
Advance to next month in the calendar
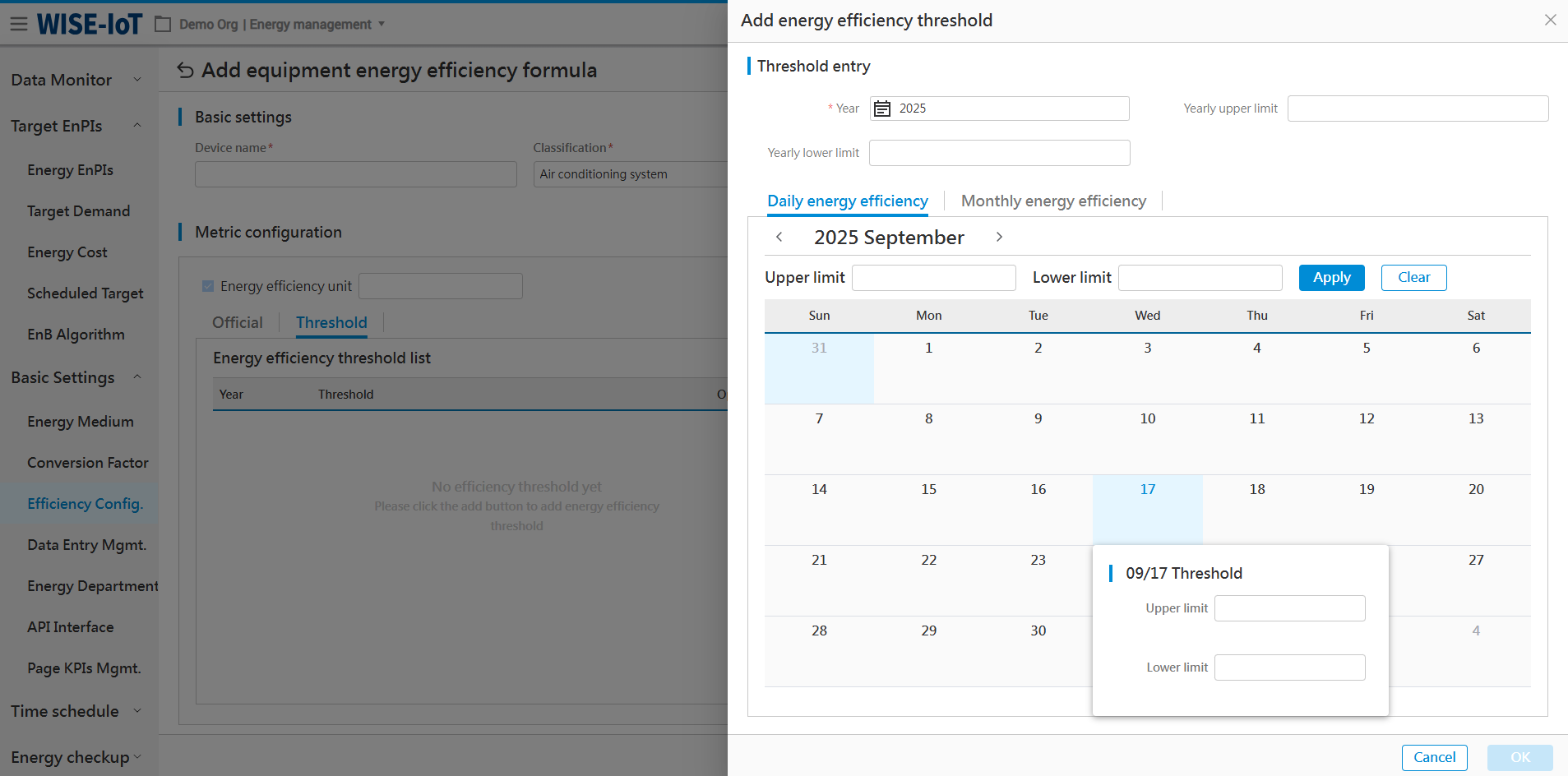[999, 237]
